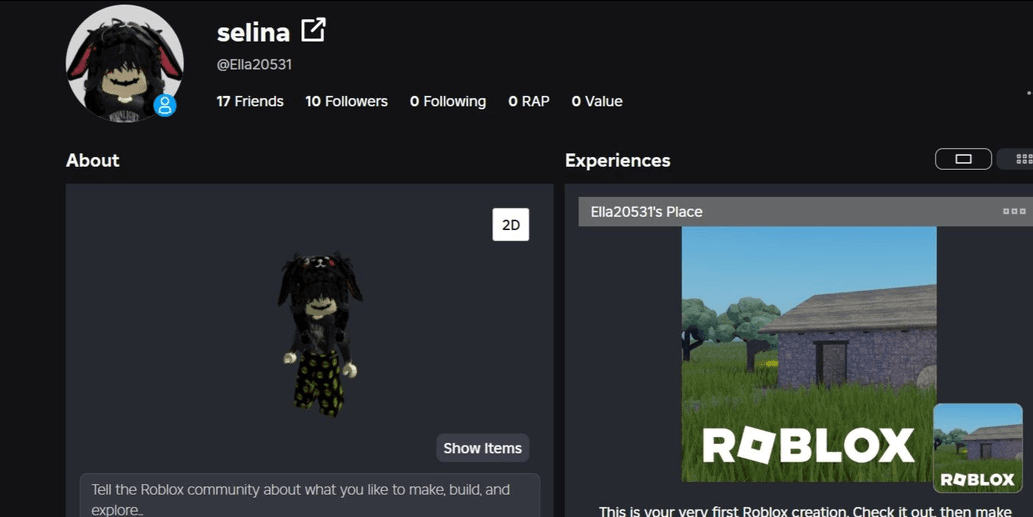View the 0 Following list

coord(448,101)
